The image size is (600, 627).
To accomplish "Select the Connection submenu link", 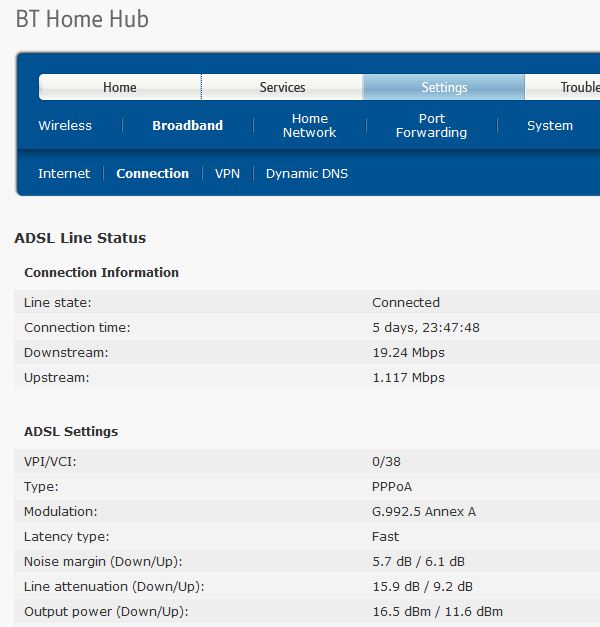I will [152, 174].
